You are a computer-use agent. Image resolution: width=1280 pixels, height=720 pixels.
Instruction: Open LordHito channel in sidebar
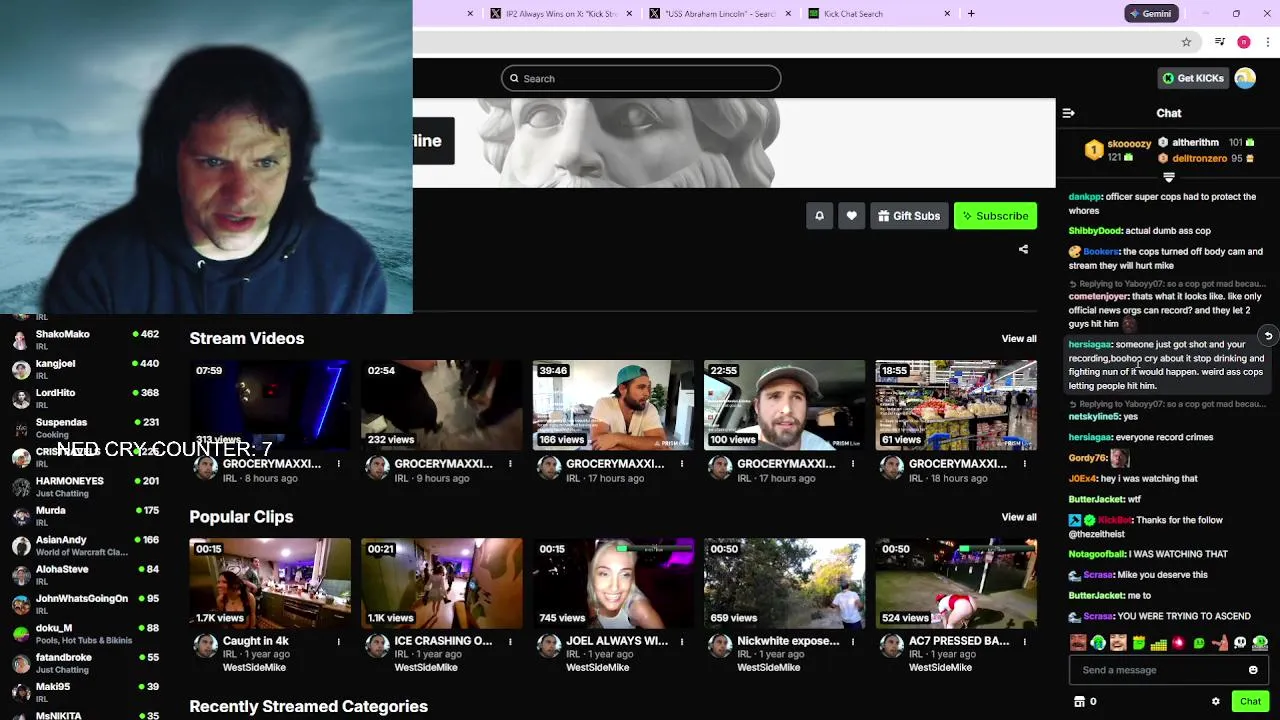[x=85, y=398]
